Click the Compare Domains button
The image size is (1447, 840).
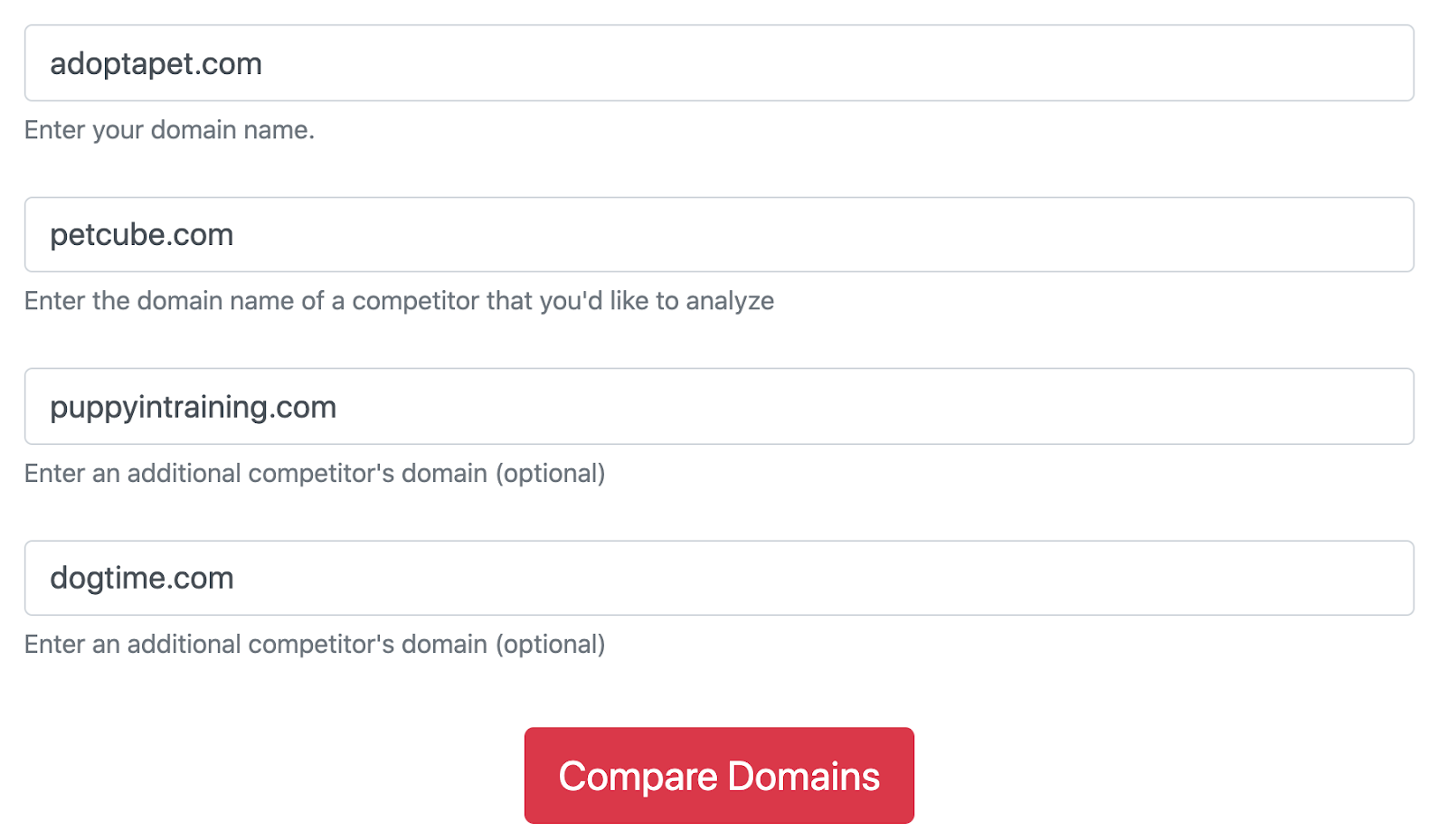719,776
